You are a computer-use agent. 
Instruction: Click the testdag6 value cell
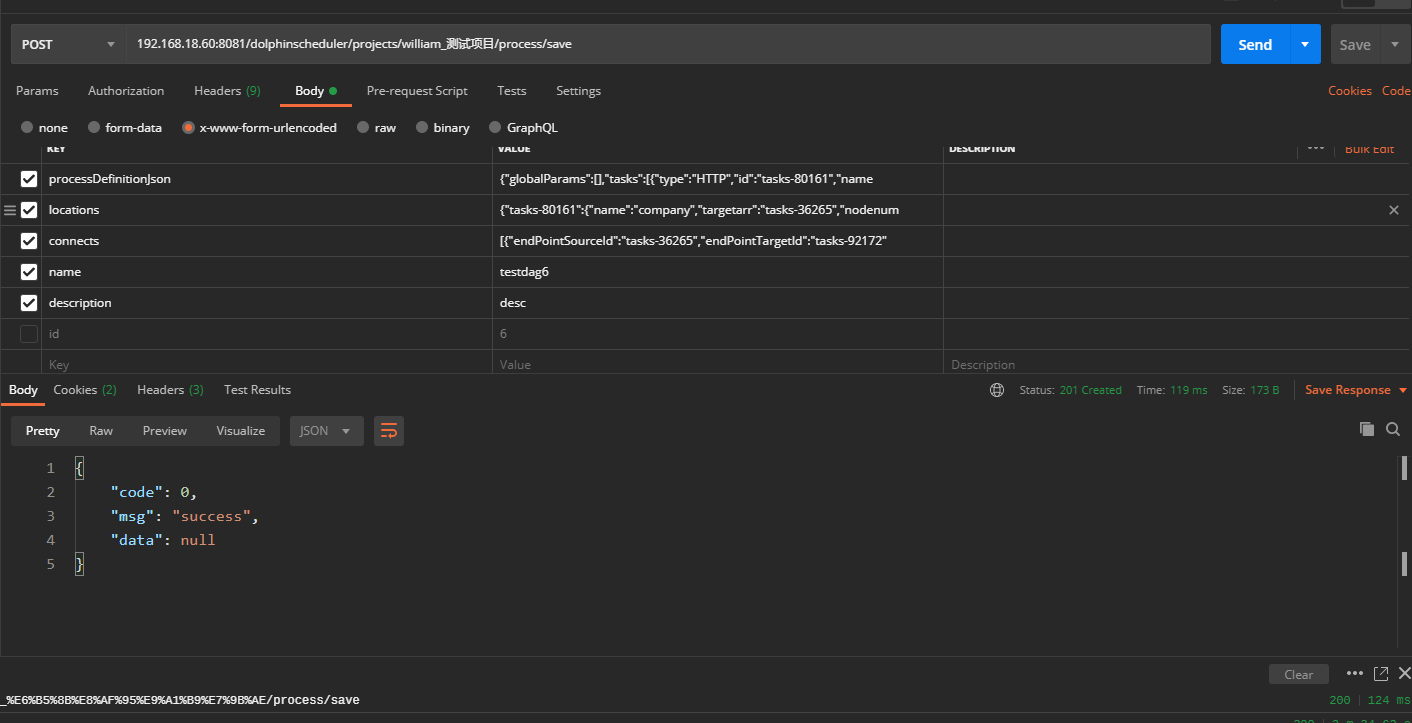coord(718,272)
